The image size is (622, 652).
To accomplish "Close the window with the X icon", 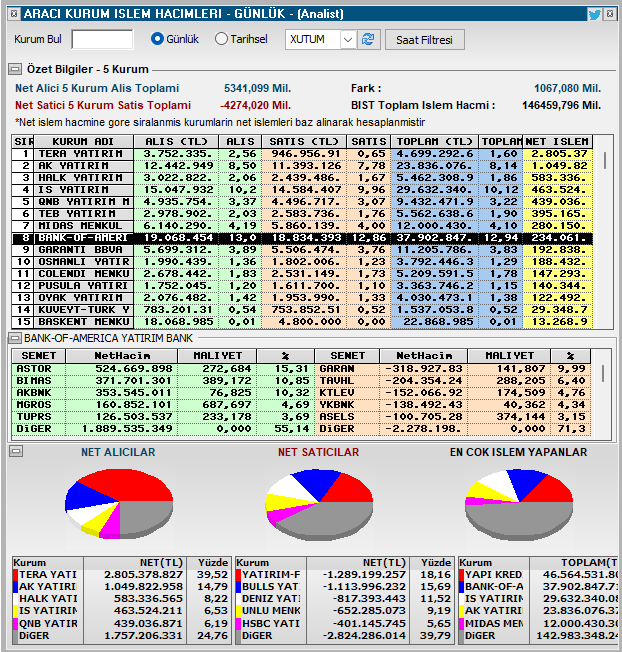I will coord(610,14).
